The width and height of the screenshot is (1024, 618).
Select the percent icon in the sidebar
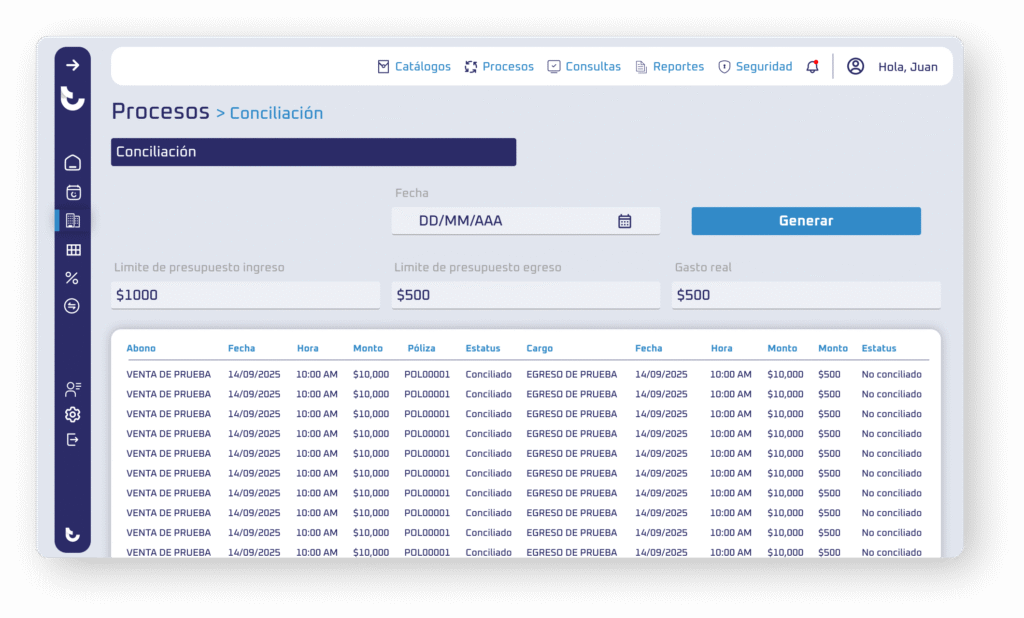pyautogui.click(x=72, y=279)
